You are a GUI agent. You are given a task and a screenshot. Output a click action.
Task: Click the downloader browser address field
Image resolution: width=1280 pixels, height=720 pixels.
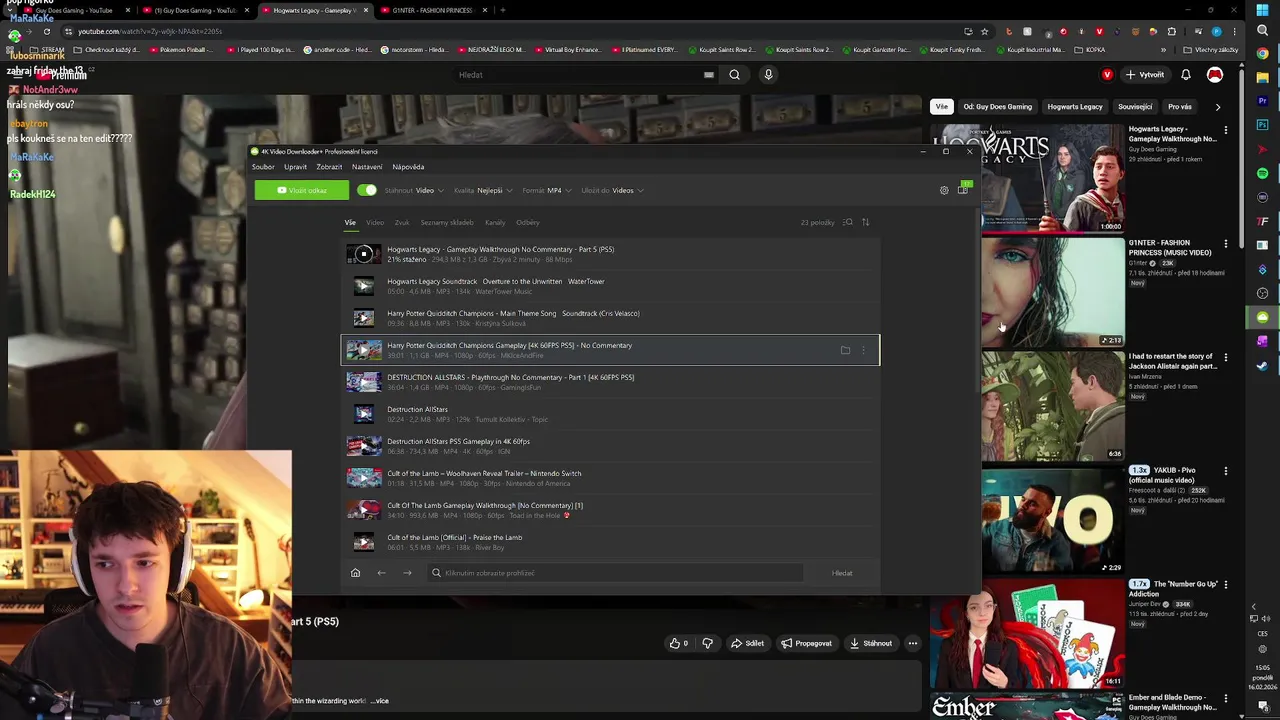click(x=615, y=573)
